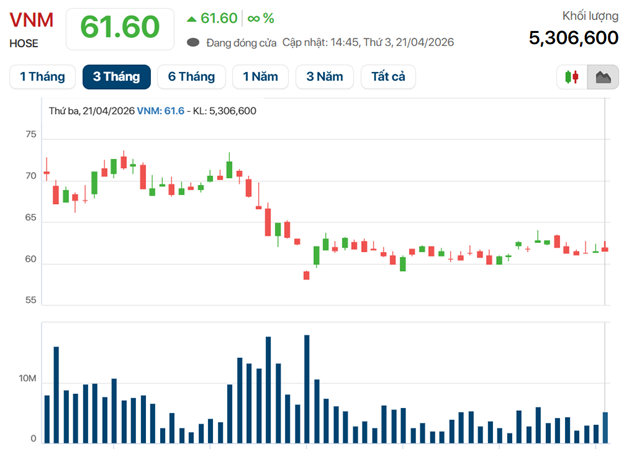The width and height of the screenshot is (624, 449).
Task: Switch to candlestick chart view
Action: click(573, 77)
